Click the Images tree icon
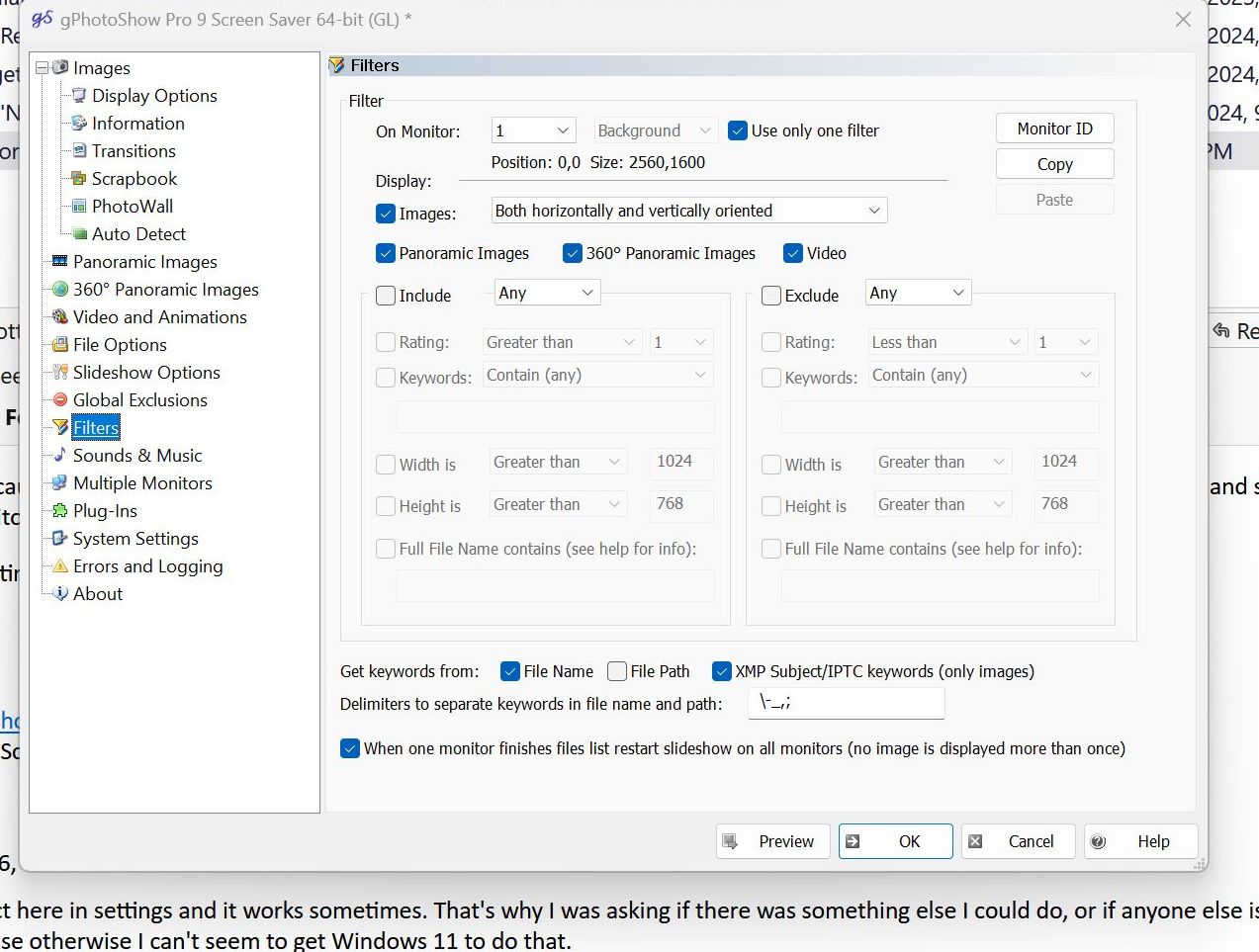 pyautogui.click(x=60, y=67)
